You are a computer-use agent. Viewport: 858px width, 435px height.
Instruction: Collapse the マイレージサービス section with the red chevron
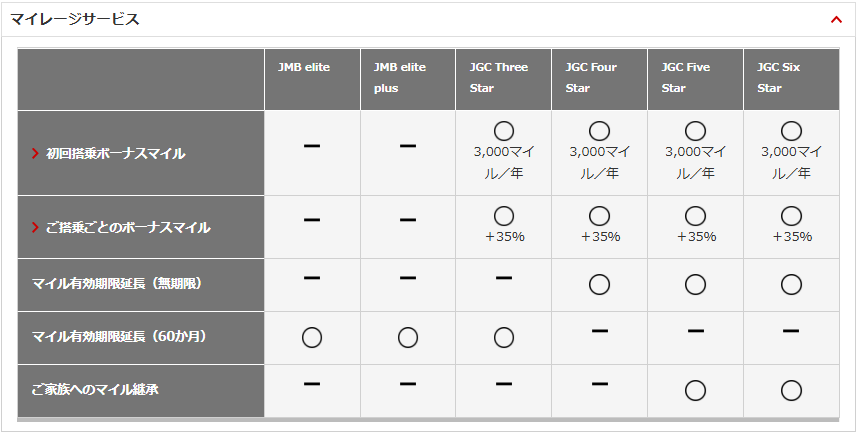[836, 20]
